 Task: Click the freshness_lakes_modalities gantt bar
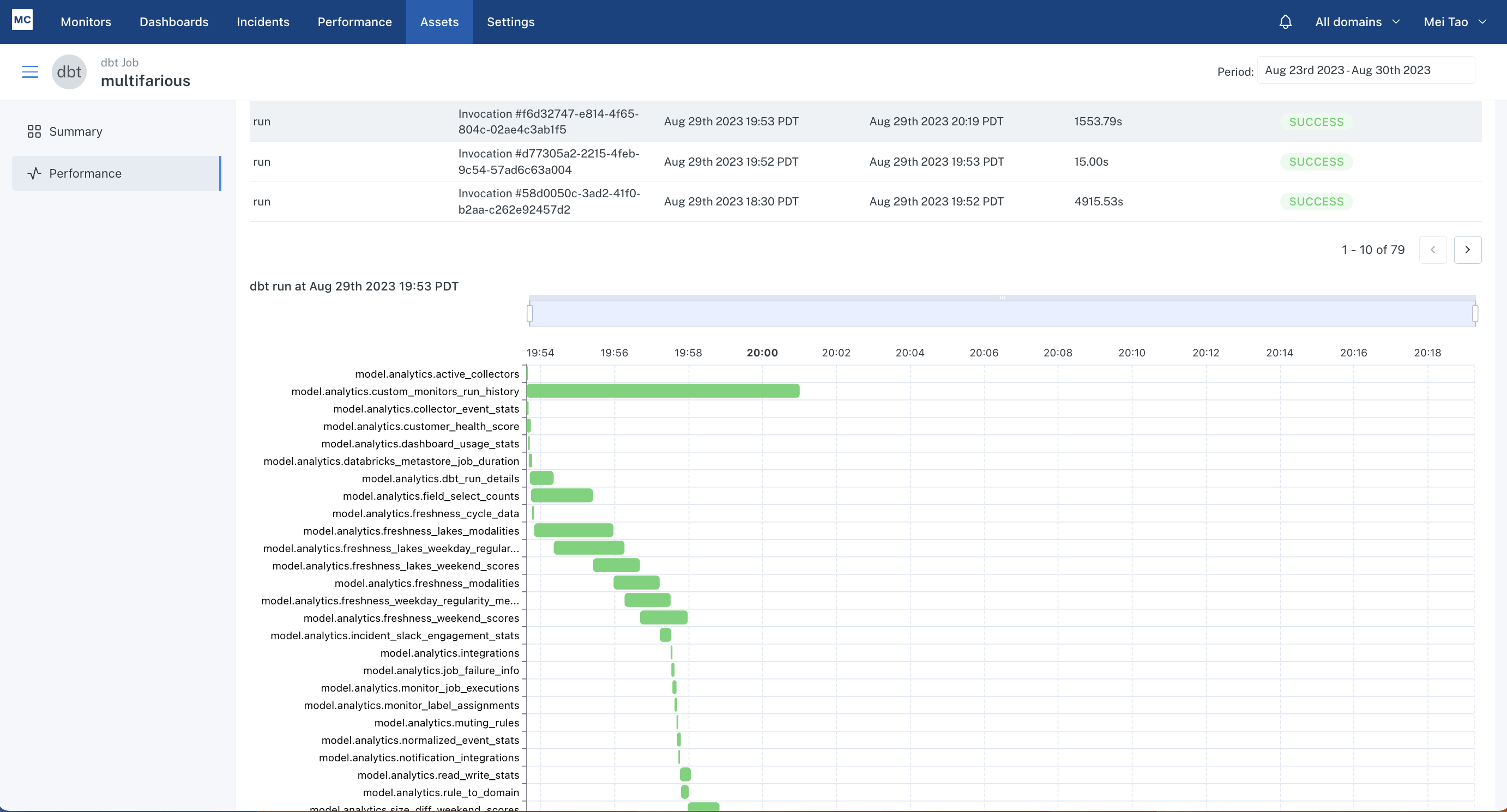[x=574, y=530]
